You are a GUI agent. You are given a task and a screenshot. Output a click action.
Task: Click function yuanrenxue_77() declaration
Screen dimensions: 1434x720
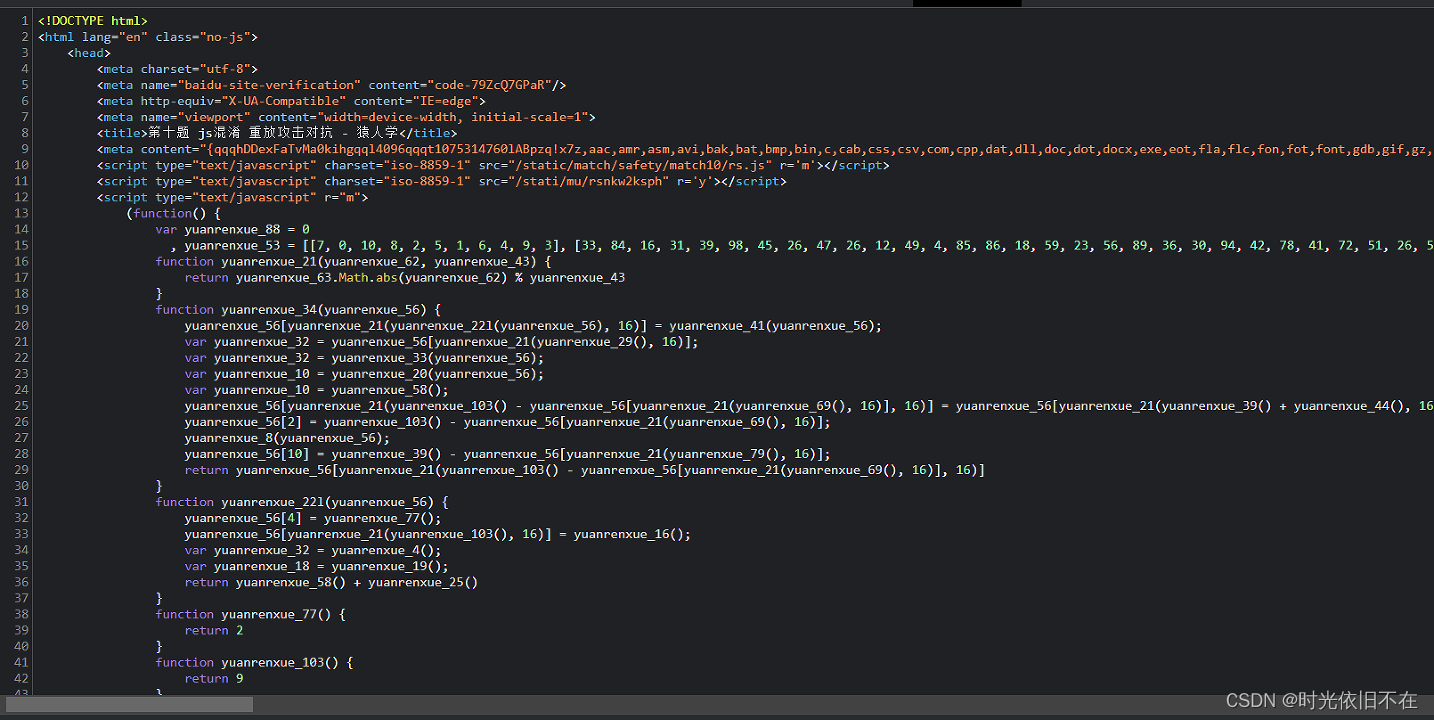pyautogui.click(x=250, y=613)
